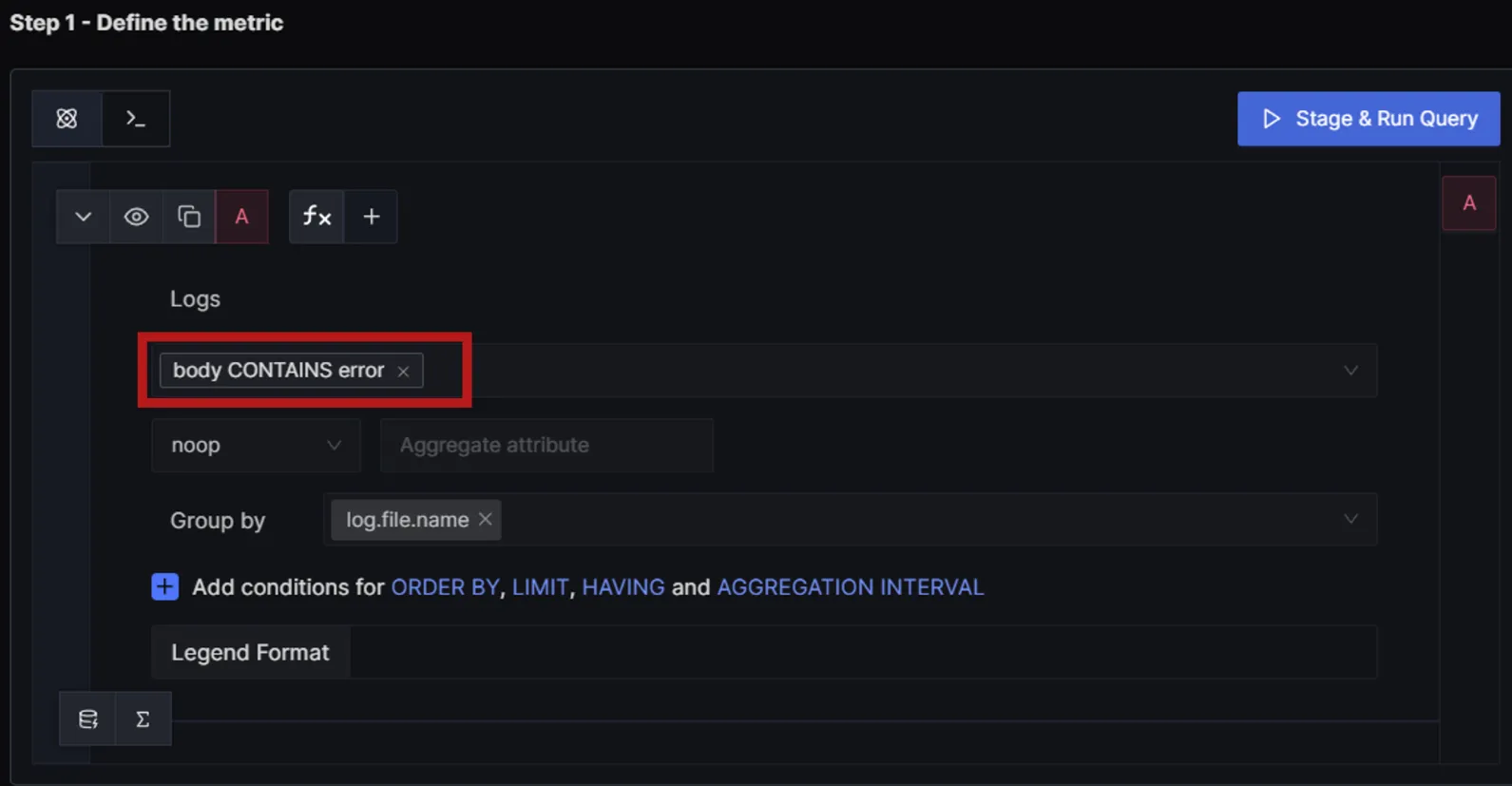Add query using database icon button
The image size is (1512, 786).
[87, 719]
